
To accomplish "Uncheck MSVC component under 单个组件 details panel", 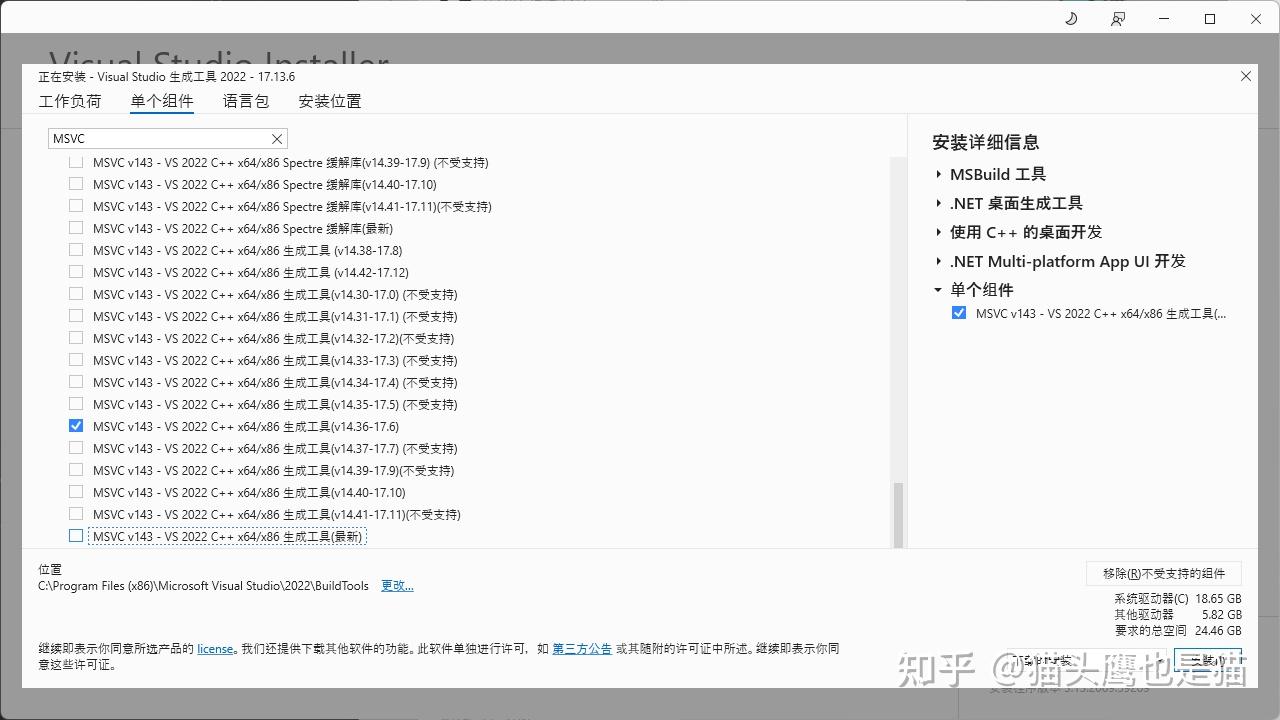I will [959, 312].
